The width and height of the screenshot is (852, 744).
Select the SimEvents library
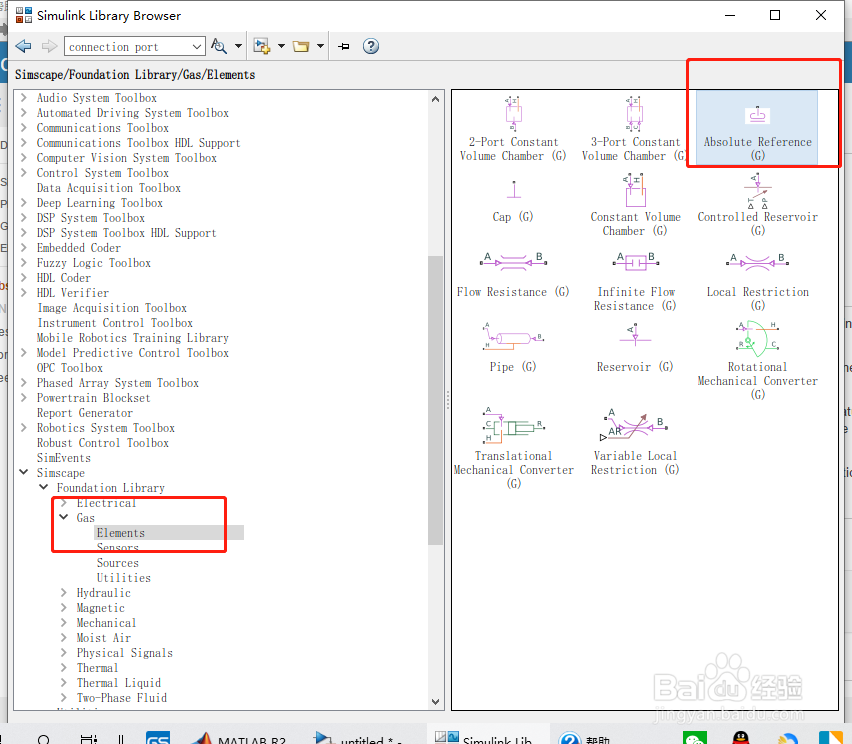(x=64, y=458)
